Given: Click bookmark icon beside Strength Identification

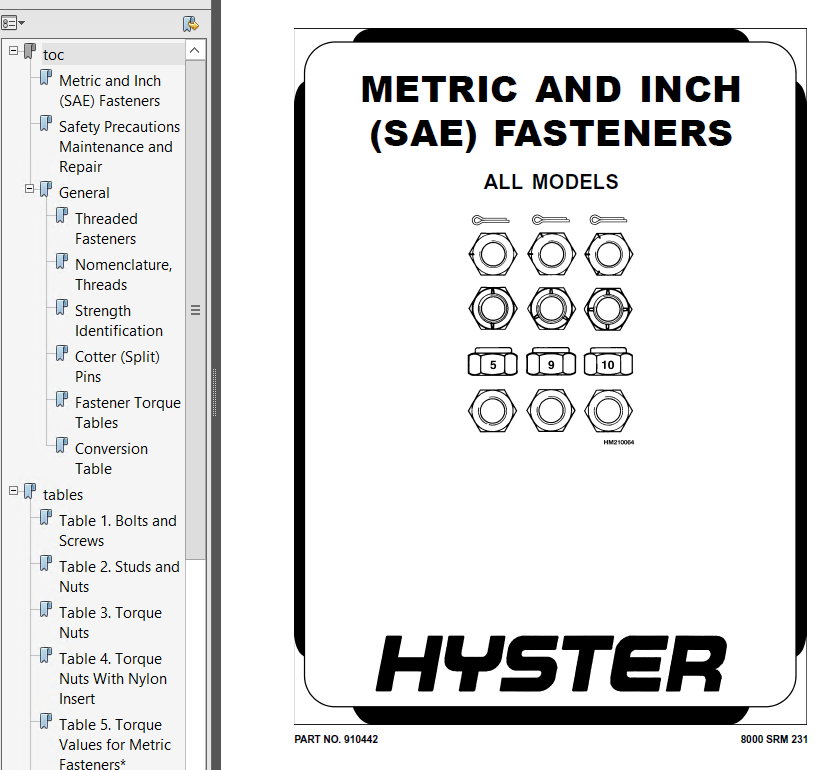Looking at the screenshot, I should [62, 308].
